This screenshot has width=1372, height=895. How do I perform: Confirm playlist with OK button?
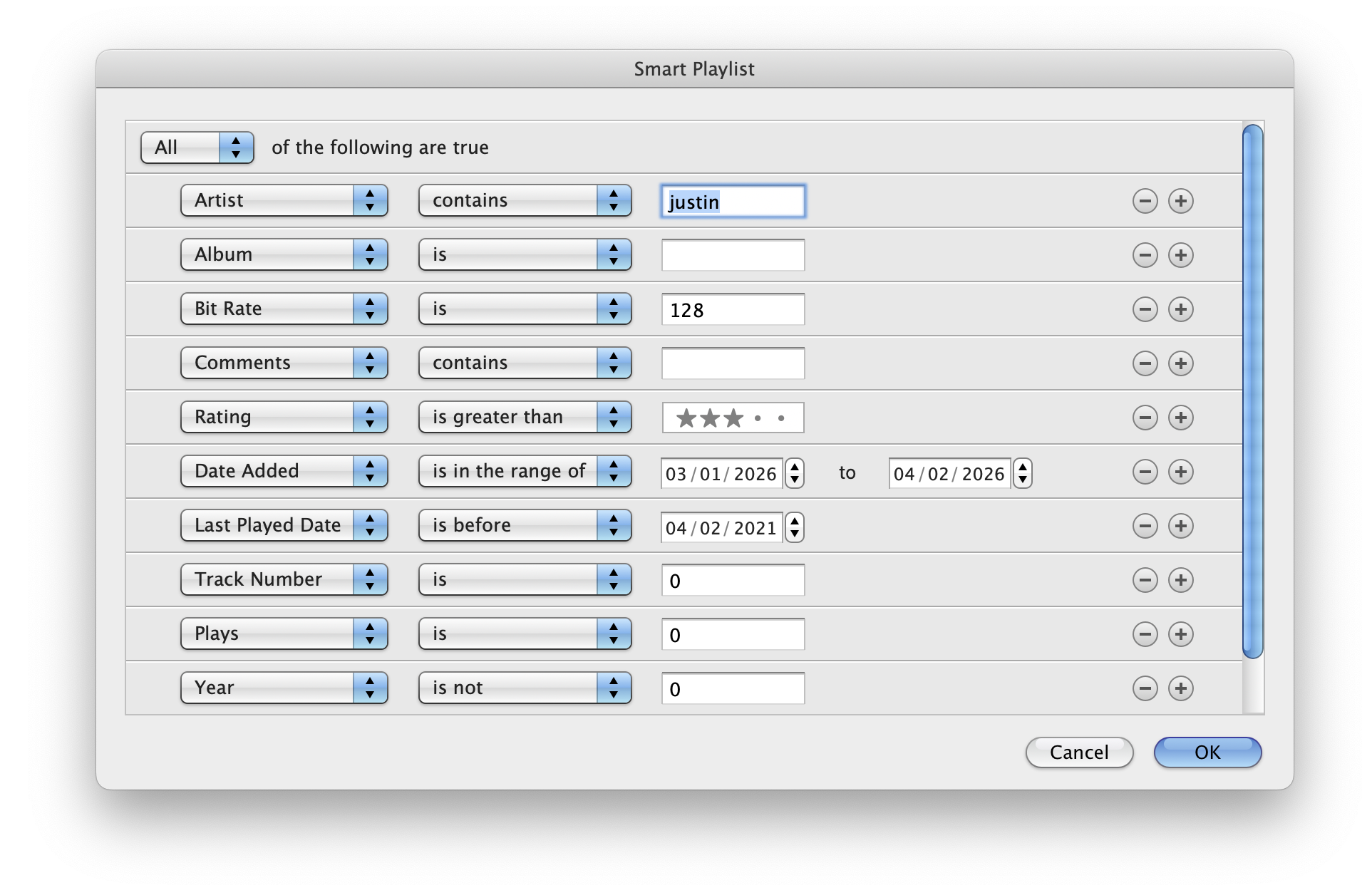tap(1207, 752)
